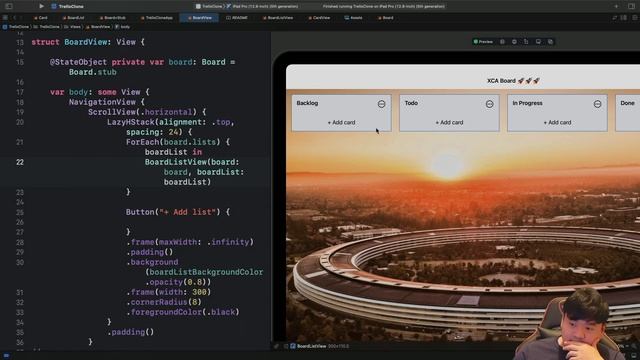
Task: Open the Assets tab
Action: [x=353, y=18]
